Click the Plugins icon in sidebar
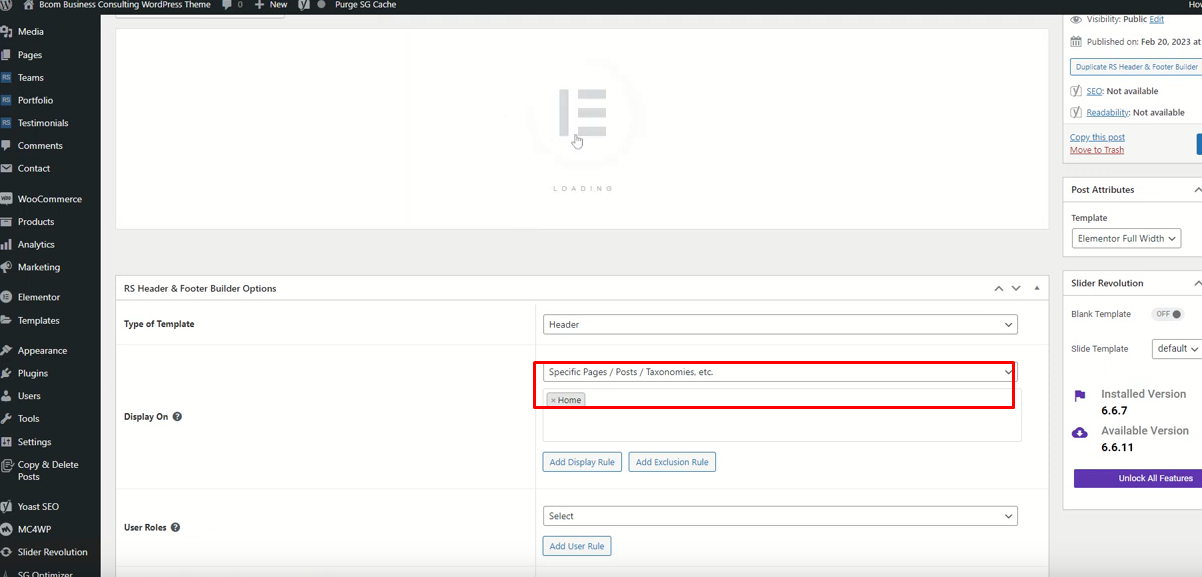Image resolution: width=1202 pixels, height=577 pixels. pyautogui.click(x=7, y=373)
